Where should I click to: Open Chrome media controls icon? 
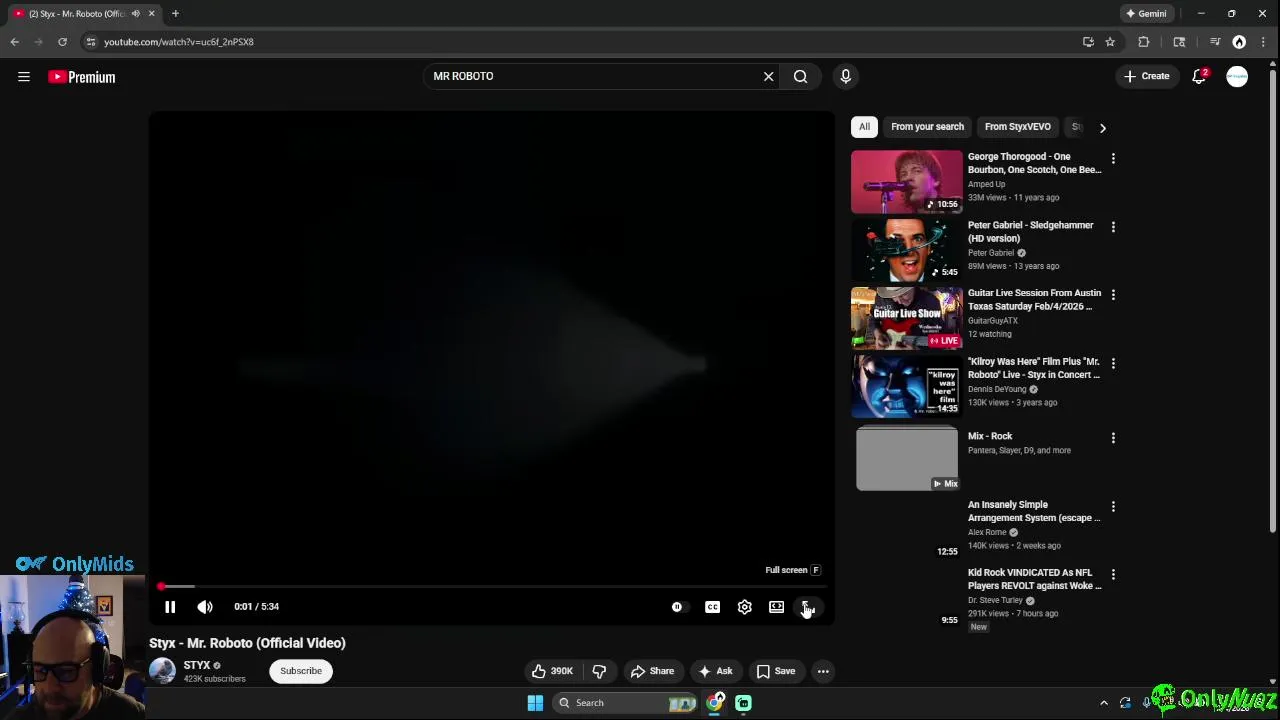coord(1215,42)
